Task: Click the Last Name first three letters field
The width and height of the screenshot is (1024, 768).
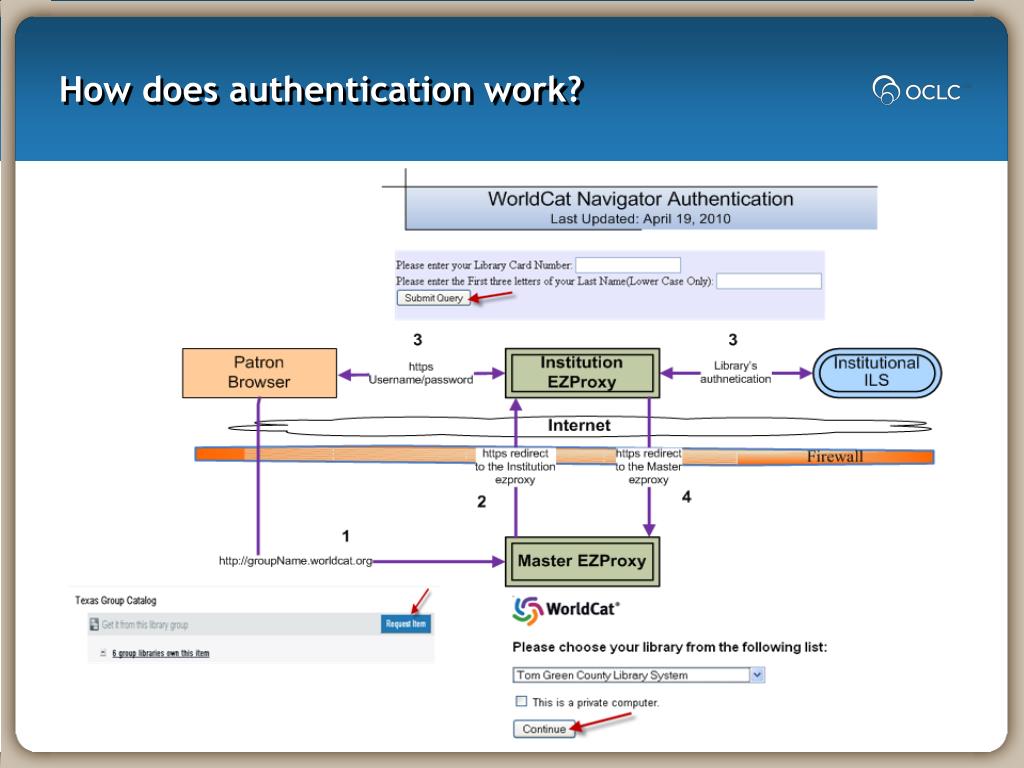Action: click(x=769, y=281)
